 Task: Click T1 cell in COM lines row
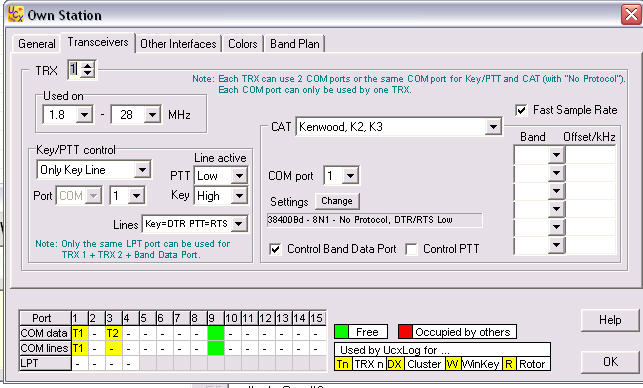point(80,348)
